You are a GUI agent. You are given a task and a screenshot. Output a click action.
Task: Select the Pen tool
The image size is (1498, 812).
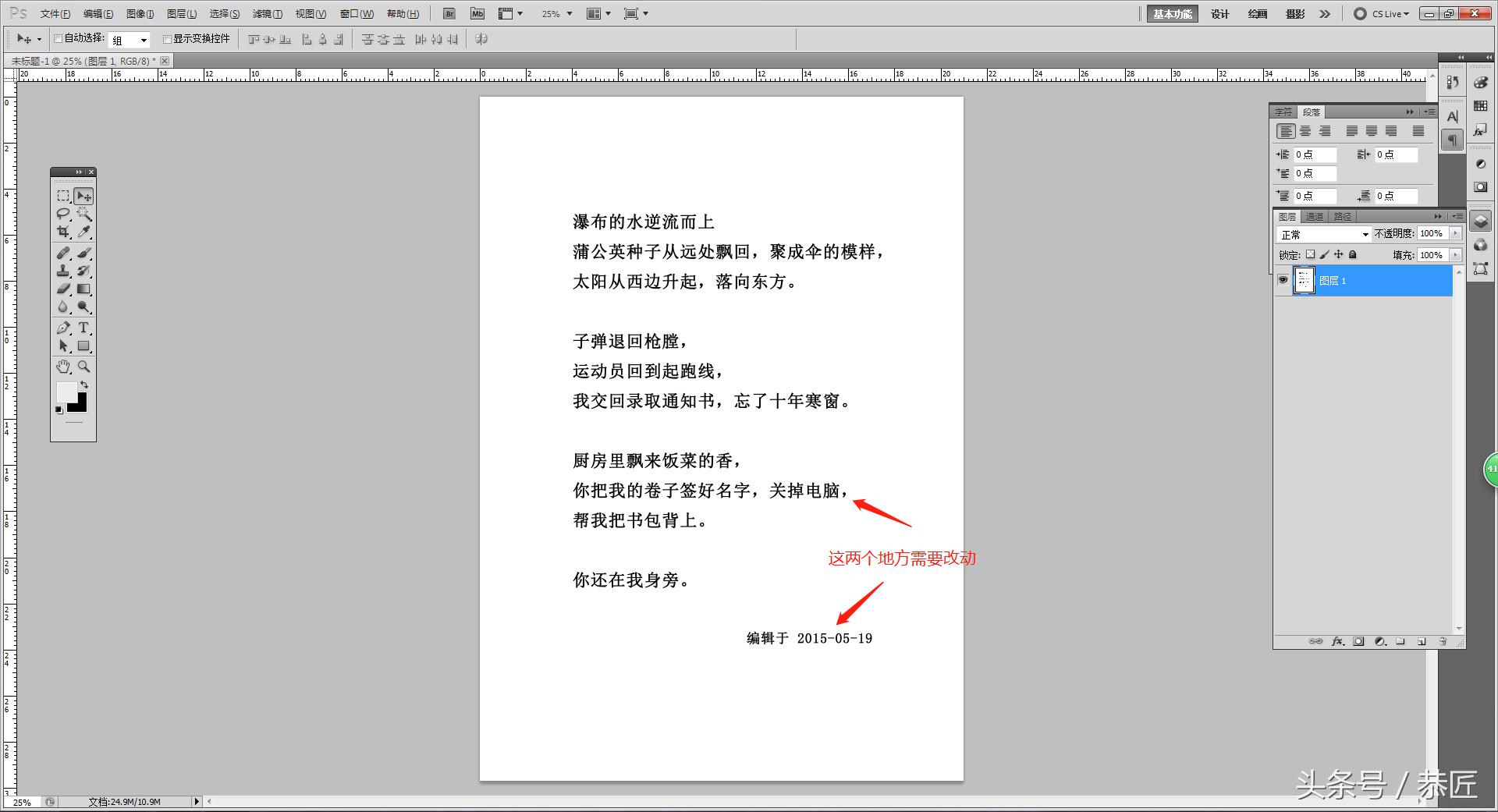click(x=63, y=326)
